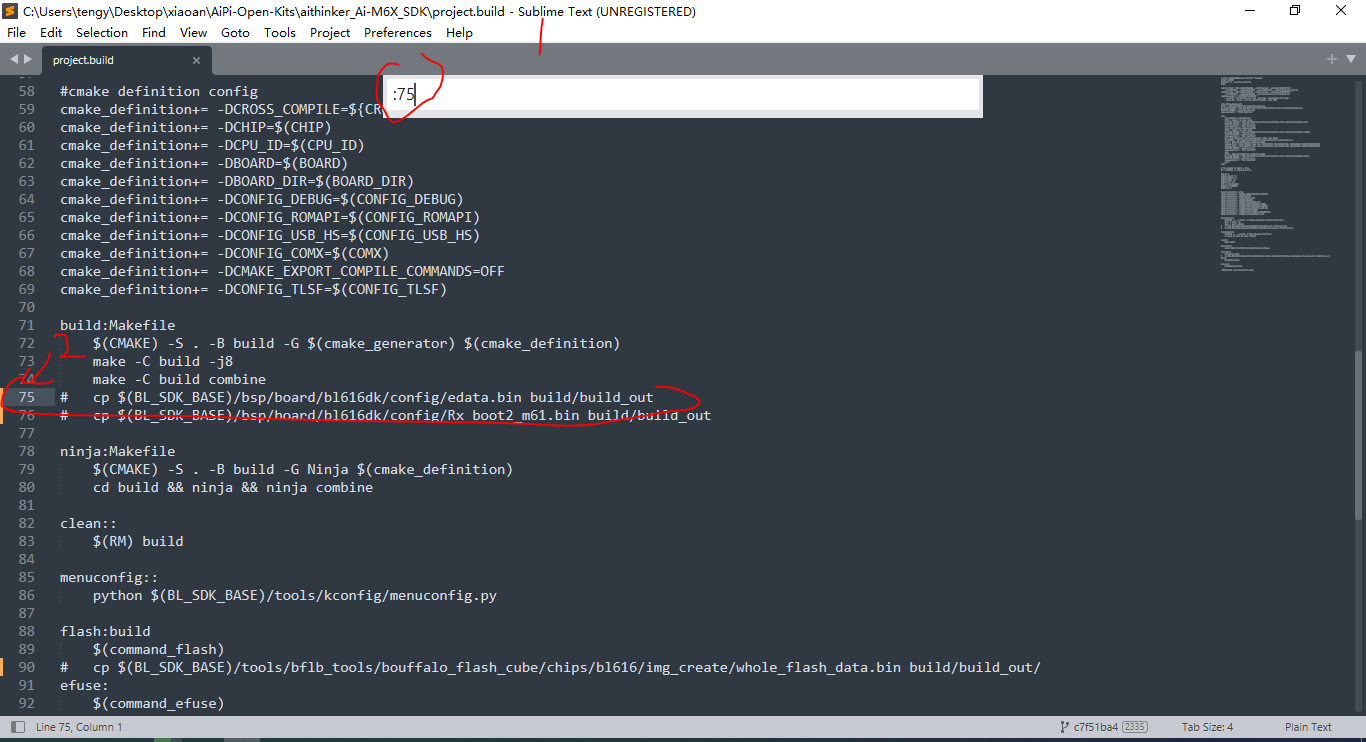The height and width of the screenshot is (742, 1366).
Task: Open the Help menu
Action: pos(459,32)
